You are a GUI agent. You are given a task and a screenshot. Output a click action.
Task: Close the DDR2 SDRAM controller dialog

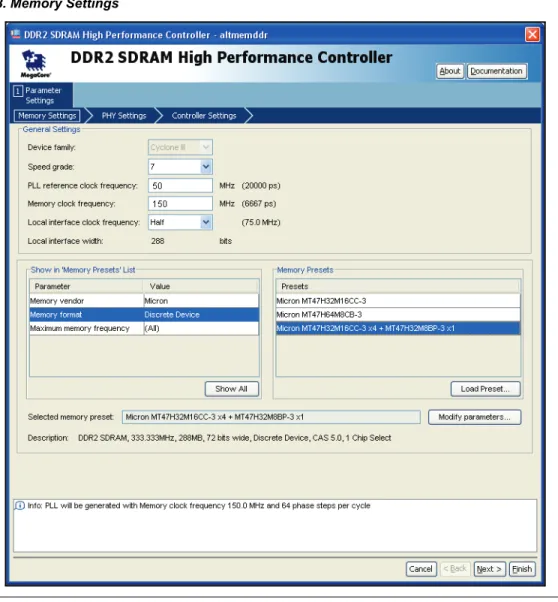coord(532,35)
